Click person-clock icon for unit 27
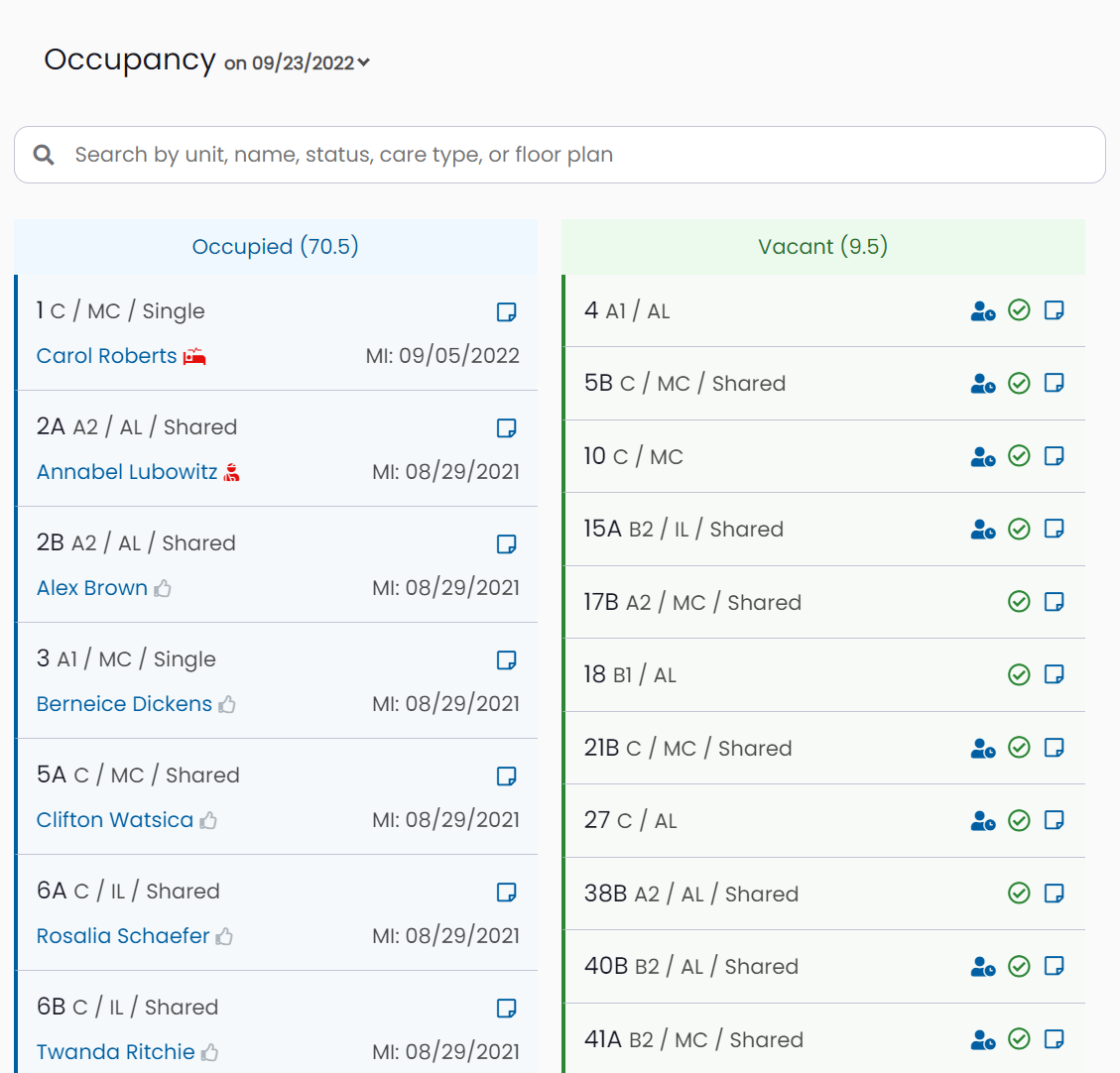1120x1073 pixels. point(983,821)
